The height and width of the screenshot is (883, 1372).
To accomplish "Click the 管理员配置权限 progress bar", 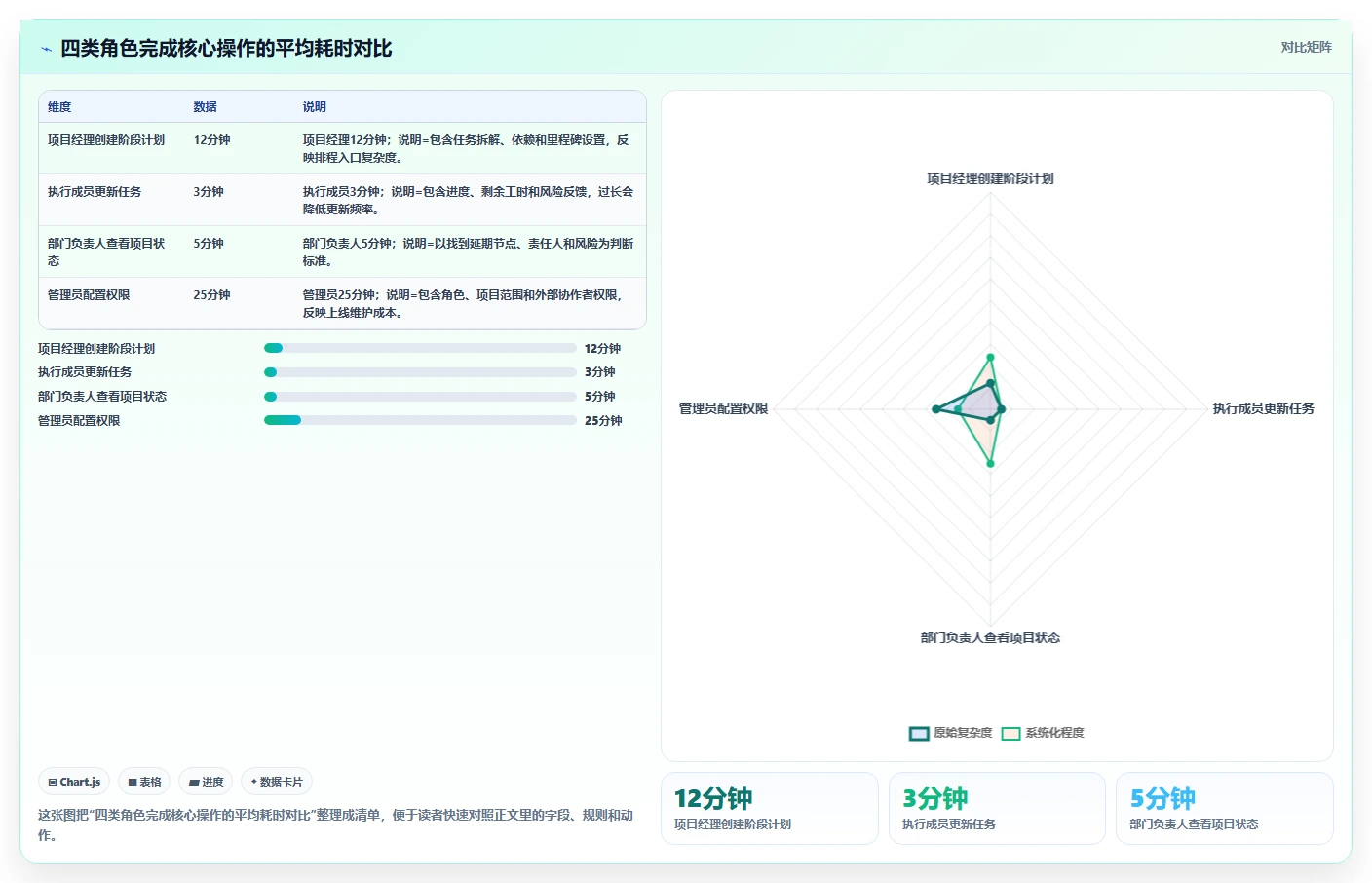I will pyautogui.click(x=420, y=420).
